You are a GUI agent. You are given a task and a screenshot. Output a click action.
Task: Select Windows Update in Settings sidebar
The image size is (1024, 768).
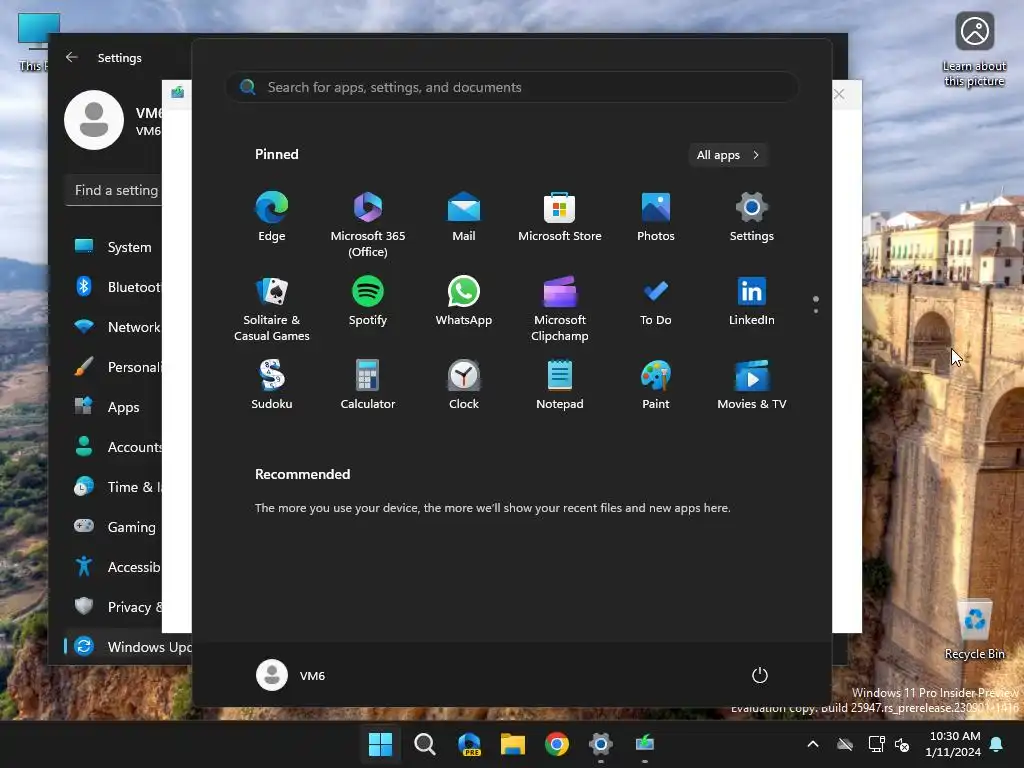tap(128, 647)
